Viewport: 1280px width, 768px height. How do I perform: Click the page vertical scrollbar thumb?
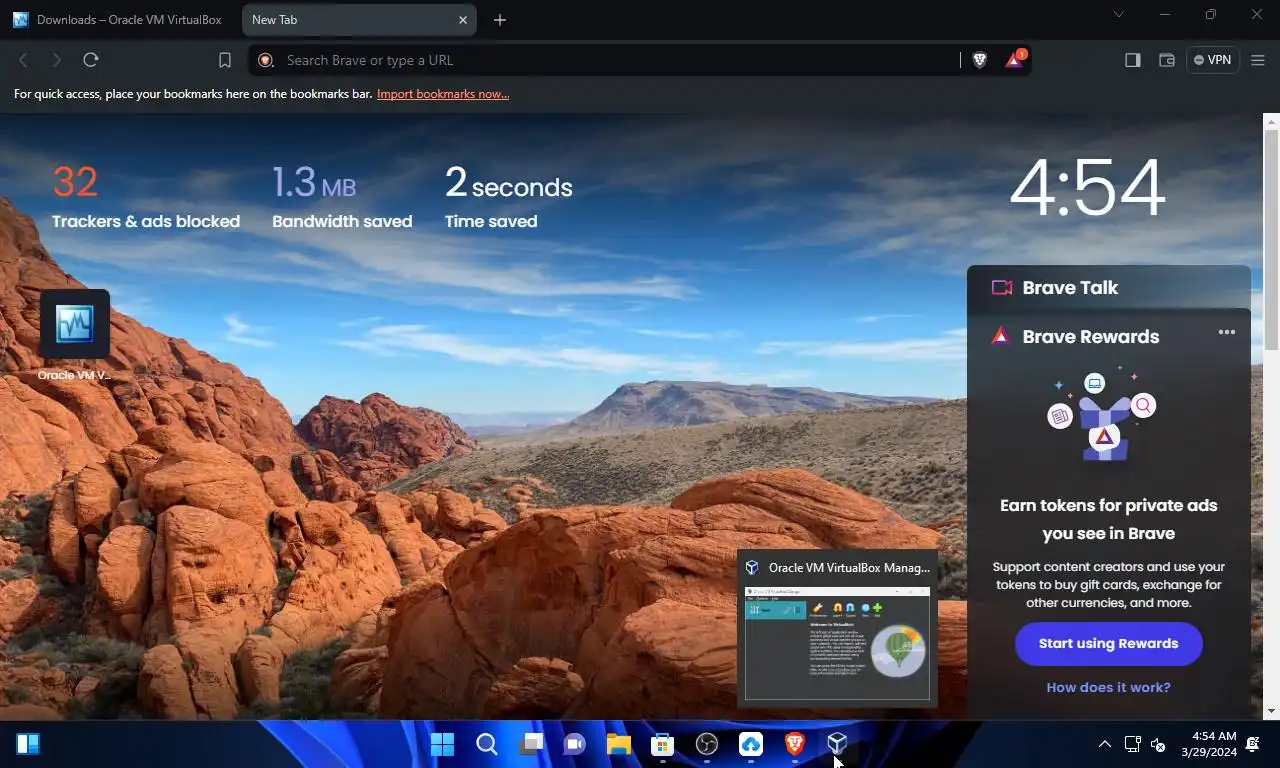1271,240
